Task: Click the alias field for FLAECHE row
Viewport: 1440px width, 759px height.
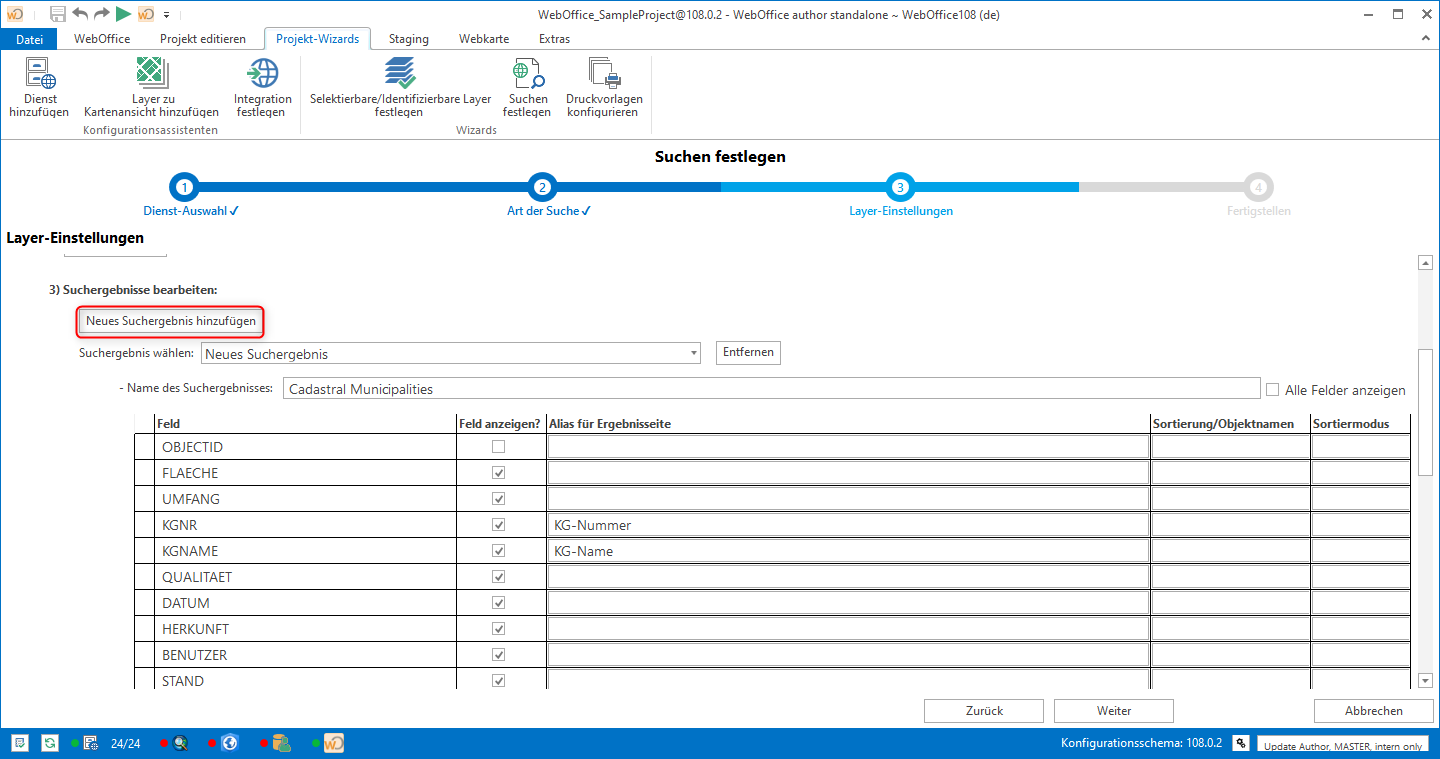Action: [x=848, y=473]
